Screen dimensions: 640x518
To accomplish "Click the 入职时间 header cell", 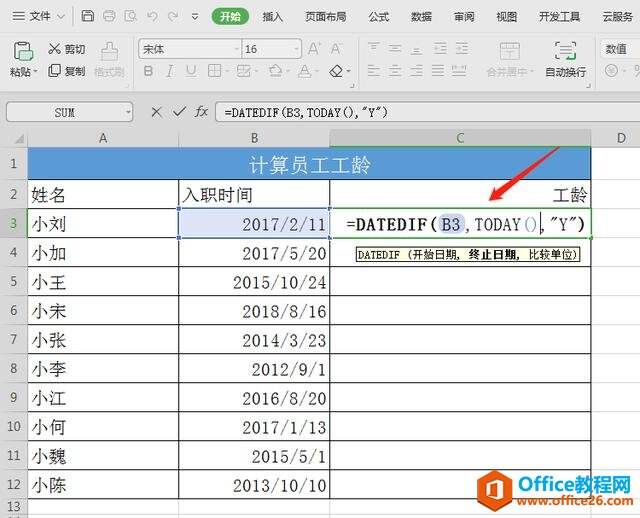I will pyautogui.click(x=254, y=194).
